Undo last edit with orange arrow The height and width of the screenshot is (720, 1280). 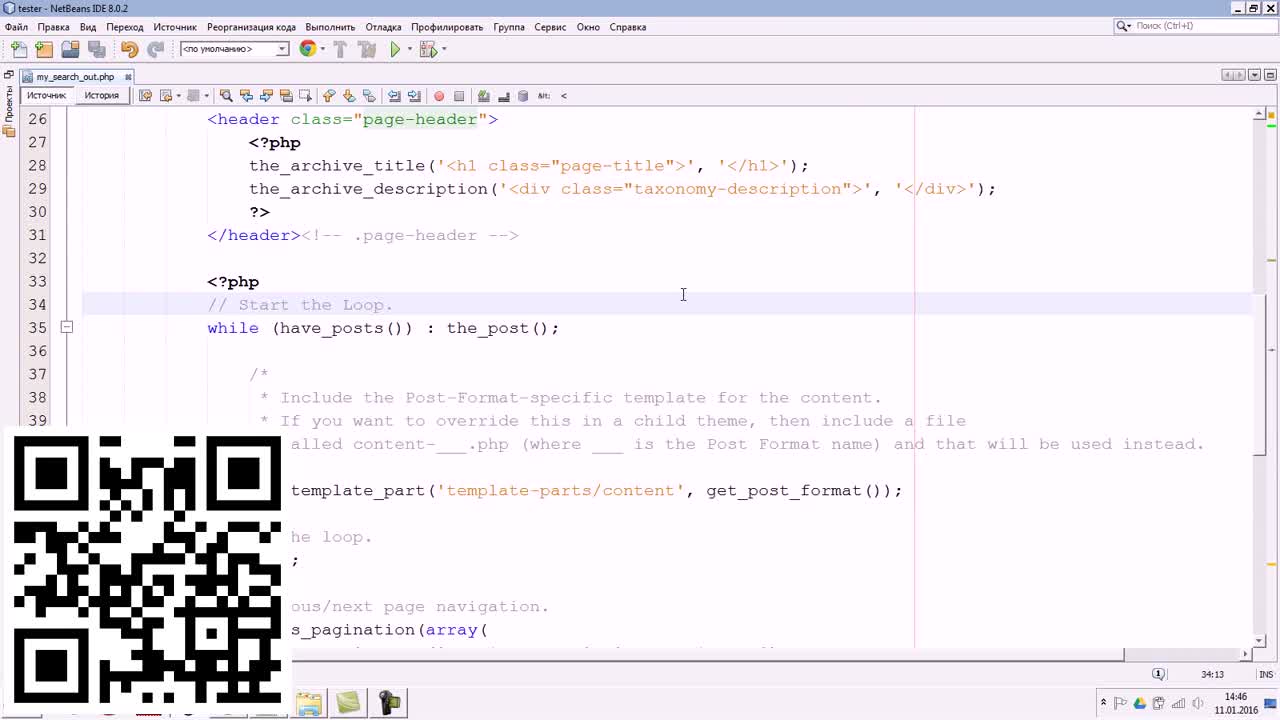[x=129, y=49]
